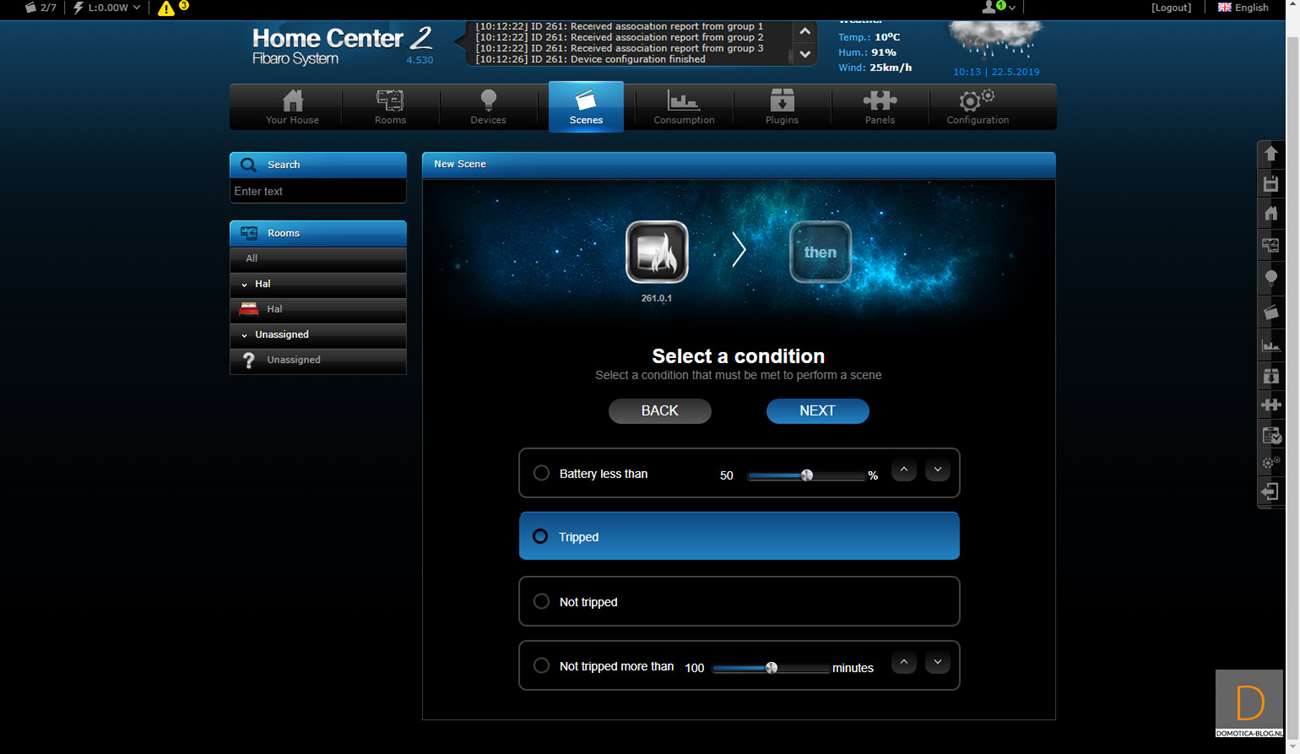Viewport: 1300px width, 754px height.
Task: Collapse the Unassigned room group
Action: [x=245, y=335]
